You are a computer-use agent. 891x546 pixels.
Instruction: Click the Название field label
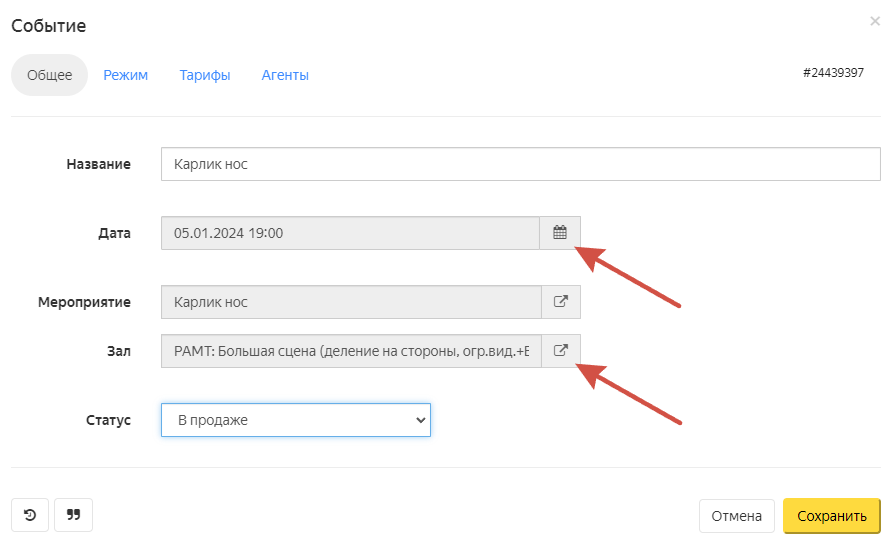(x=98, y=164)
